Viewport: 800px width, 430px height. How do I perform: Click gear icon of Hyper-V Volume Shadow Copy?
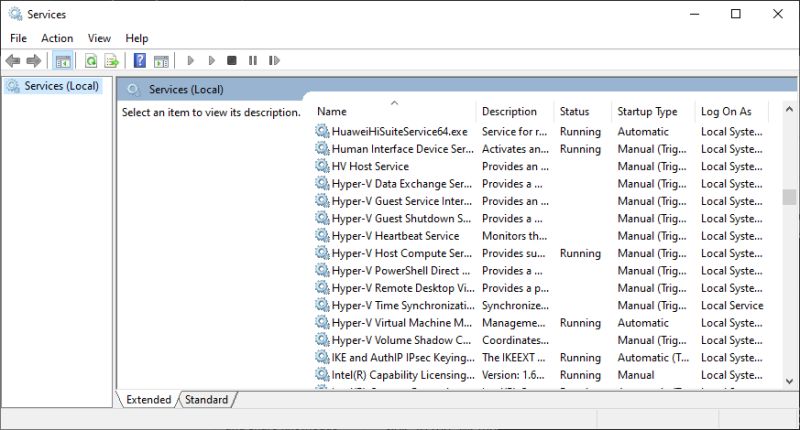(322, 340)
